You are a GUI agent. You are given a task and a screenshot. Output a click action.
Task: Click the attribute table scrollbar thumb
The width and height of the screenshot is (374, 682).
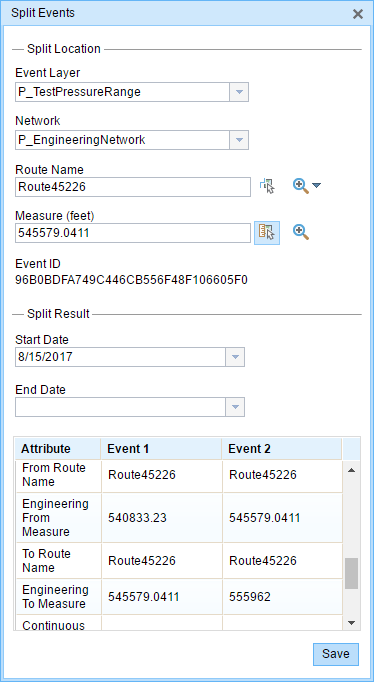(x=351, y=574)
